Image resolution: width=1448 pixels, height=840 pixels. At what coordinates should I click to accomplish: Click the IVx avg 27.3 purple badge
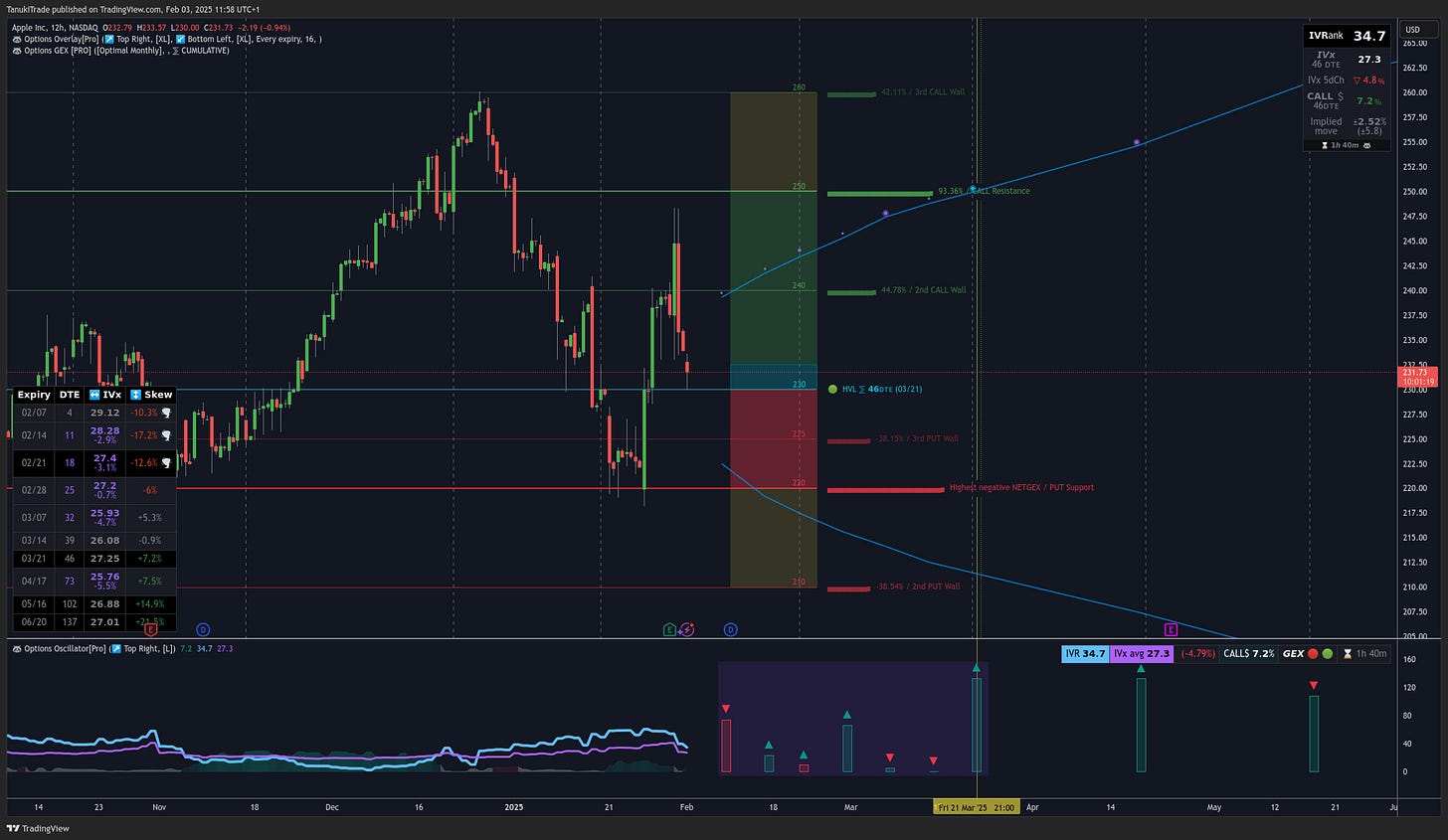click(1142, 654)
